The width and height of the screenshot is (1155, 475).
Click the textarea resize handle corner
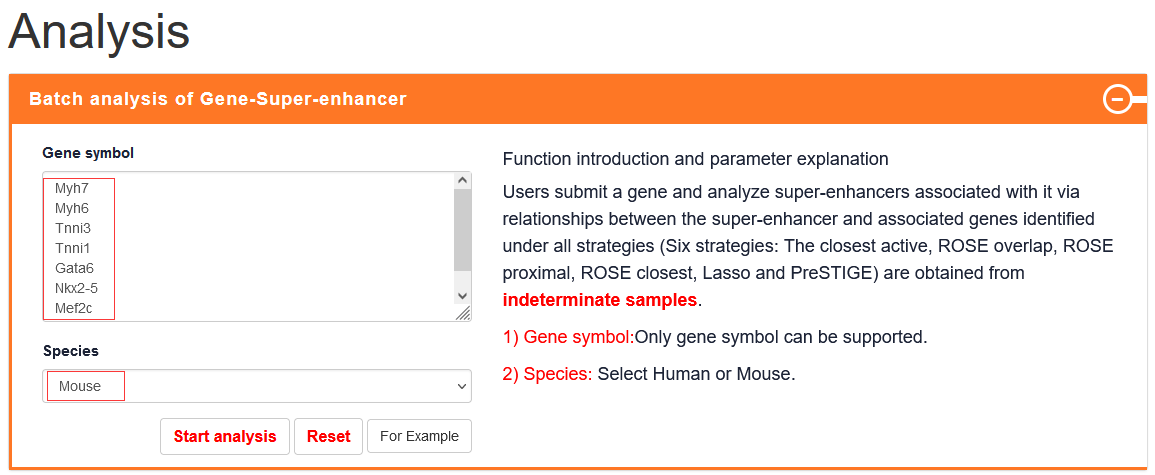pyautogui.click(x=463, y=314)
